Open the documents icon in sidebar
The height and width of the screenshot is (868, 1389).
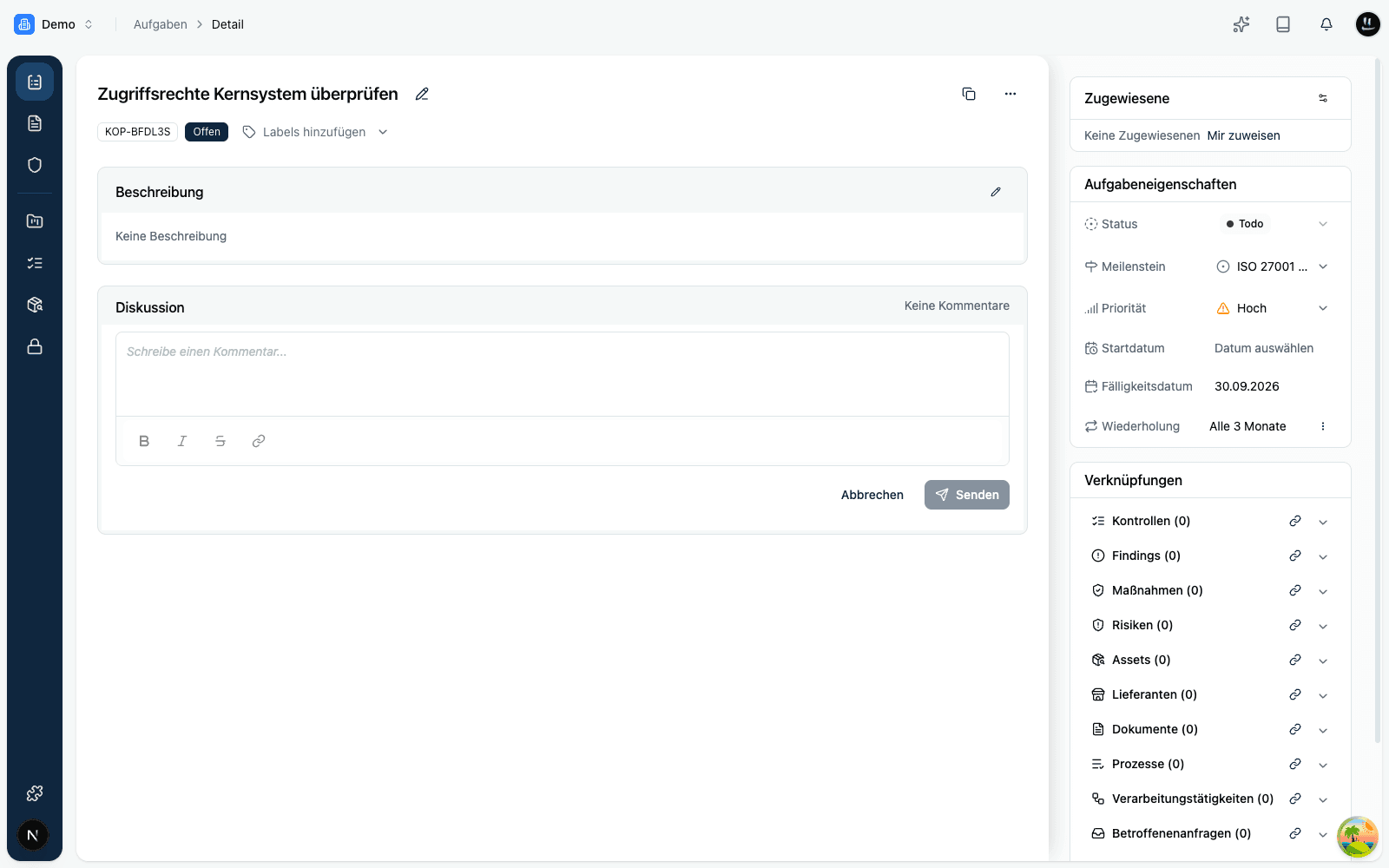click(35, 123)
